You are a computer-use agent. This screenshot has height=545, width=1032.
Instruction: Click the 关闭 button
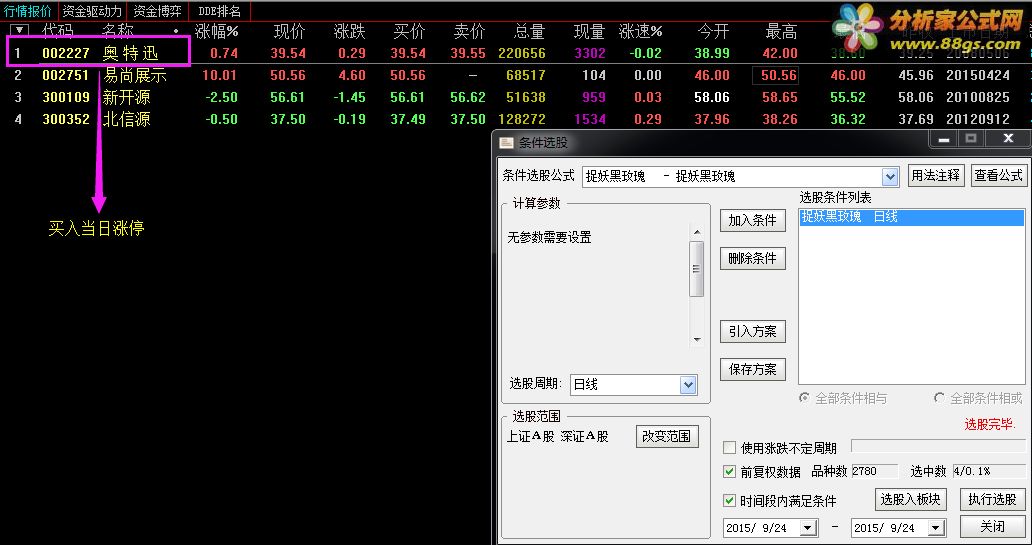[x=992, y=527]
